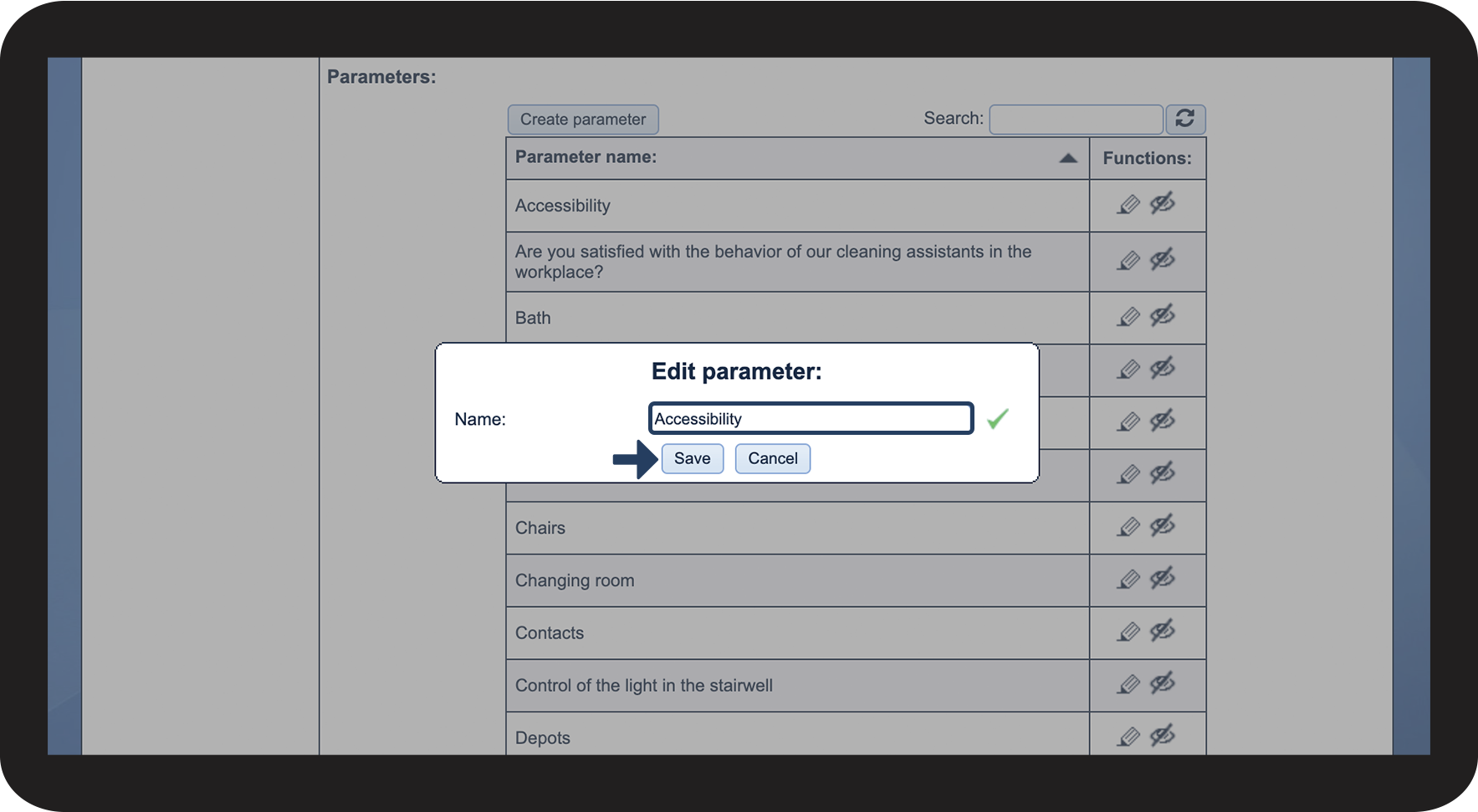The height and width of the screenshot is (812, 1478).
Task: Click the Name input field containing Accessibility
Action: coord(811,418)
